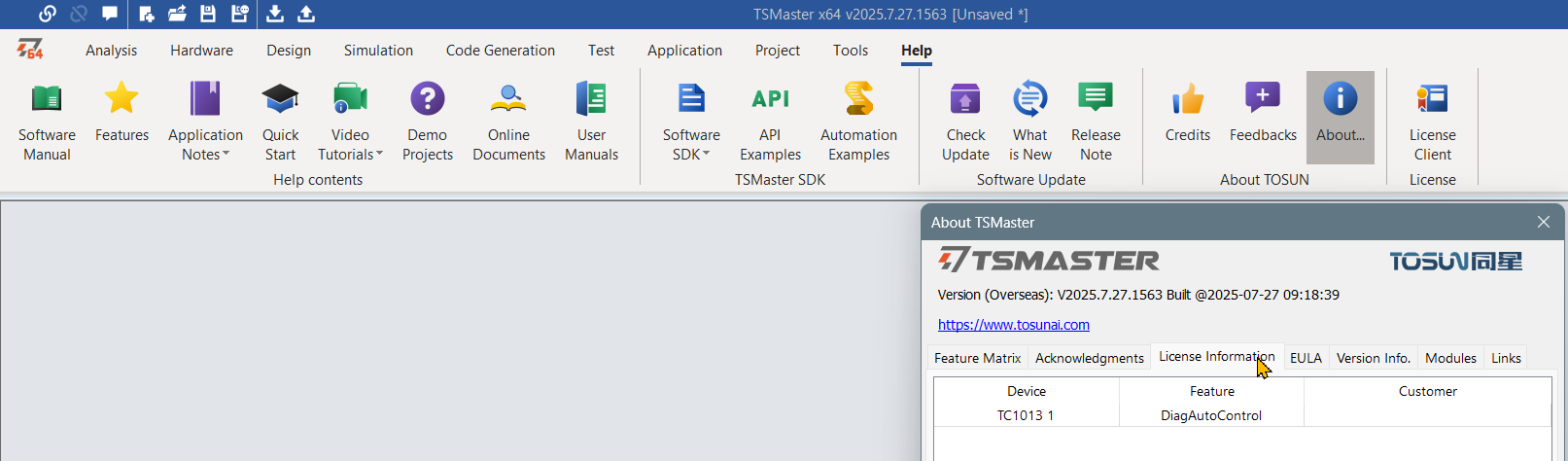Switch to EULA tab
Screen dimensions: 1568x461
click(1306, 358)
